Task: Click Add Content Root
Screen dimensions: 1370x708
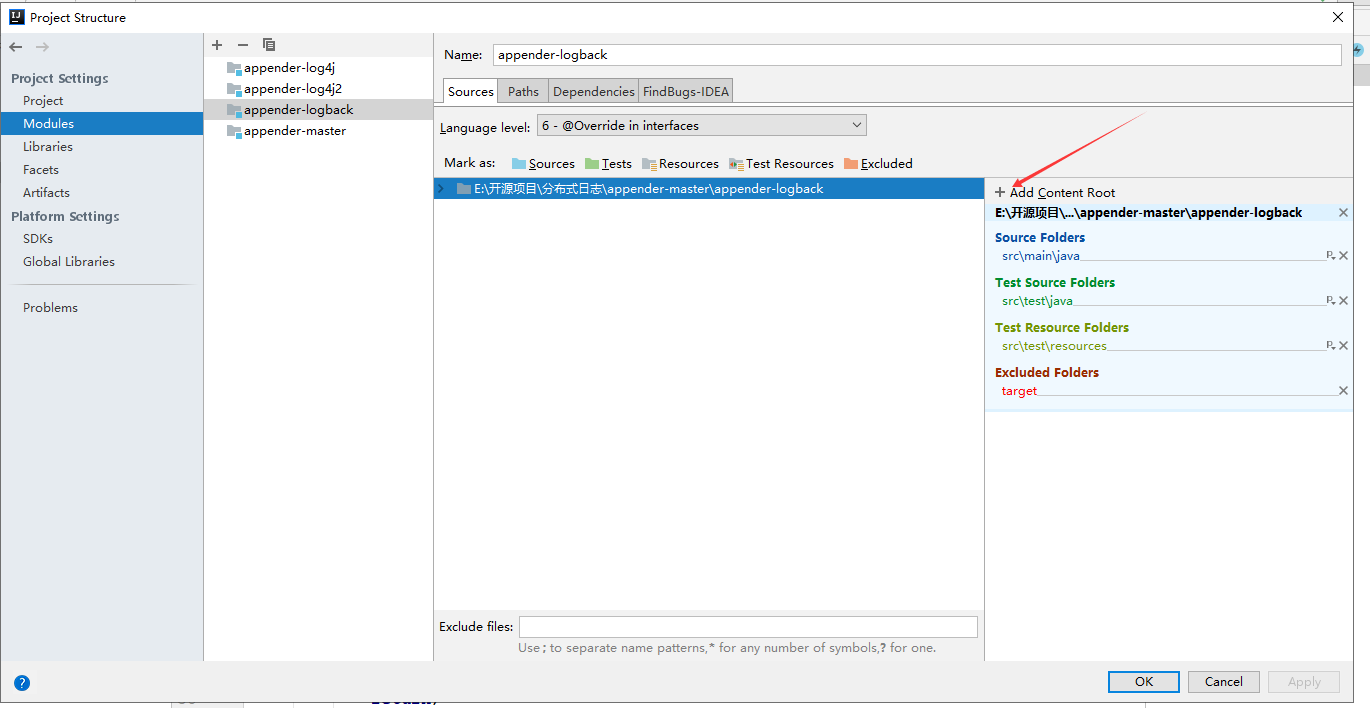Action: pos(1055,193)
